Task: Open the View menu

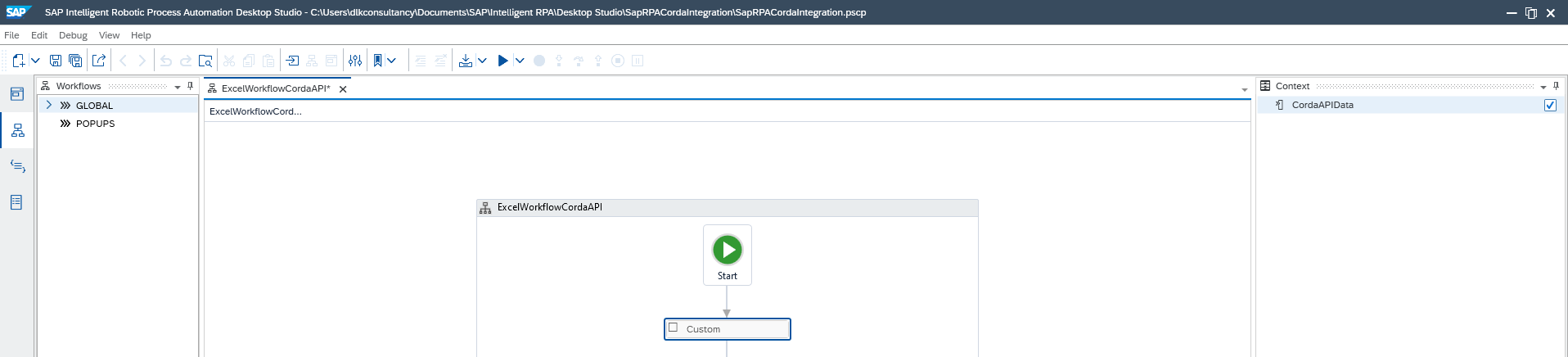Action: coord(109,35)
